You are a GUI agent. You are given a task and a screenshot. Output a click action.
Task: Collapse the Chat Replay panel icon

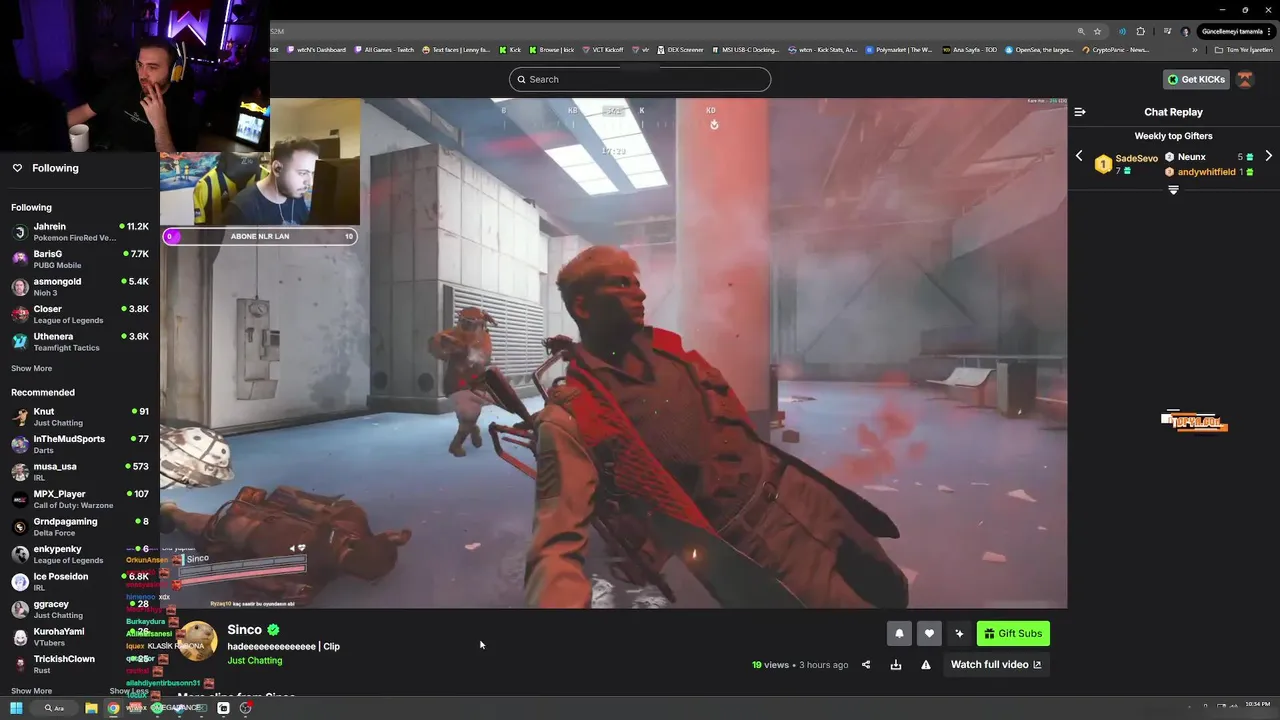pos(1080,112)
